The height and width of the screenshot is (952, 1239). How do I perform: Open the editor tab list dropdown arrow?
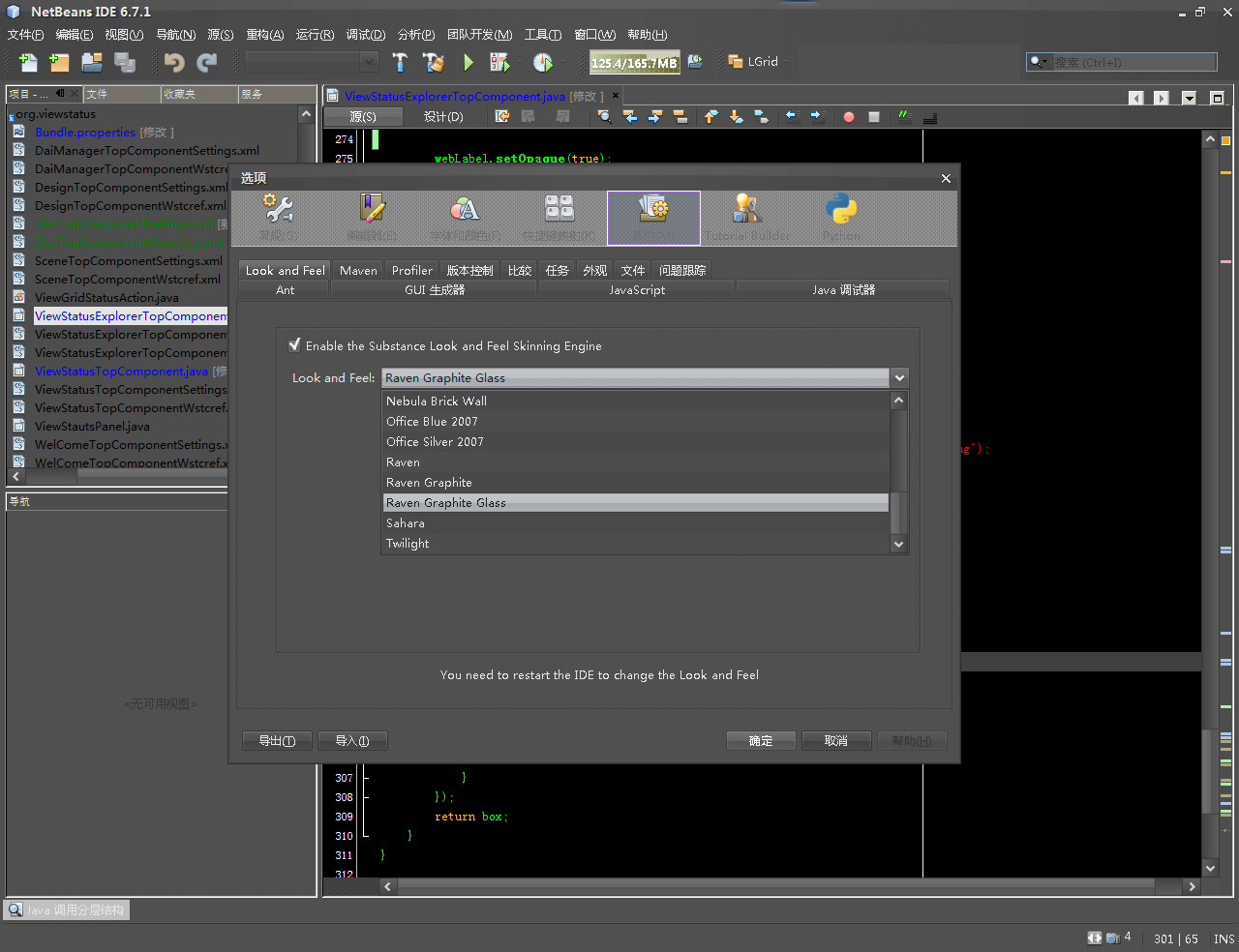pyautogui.click(x=1189, y=98)
